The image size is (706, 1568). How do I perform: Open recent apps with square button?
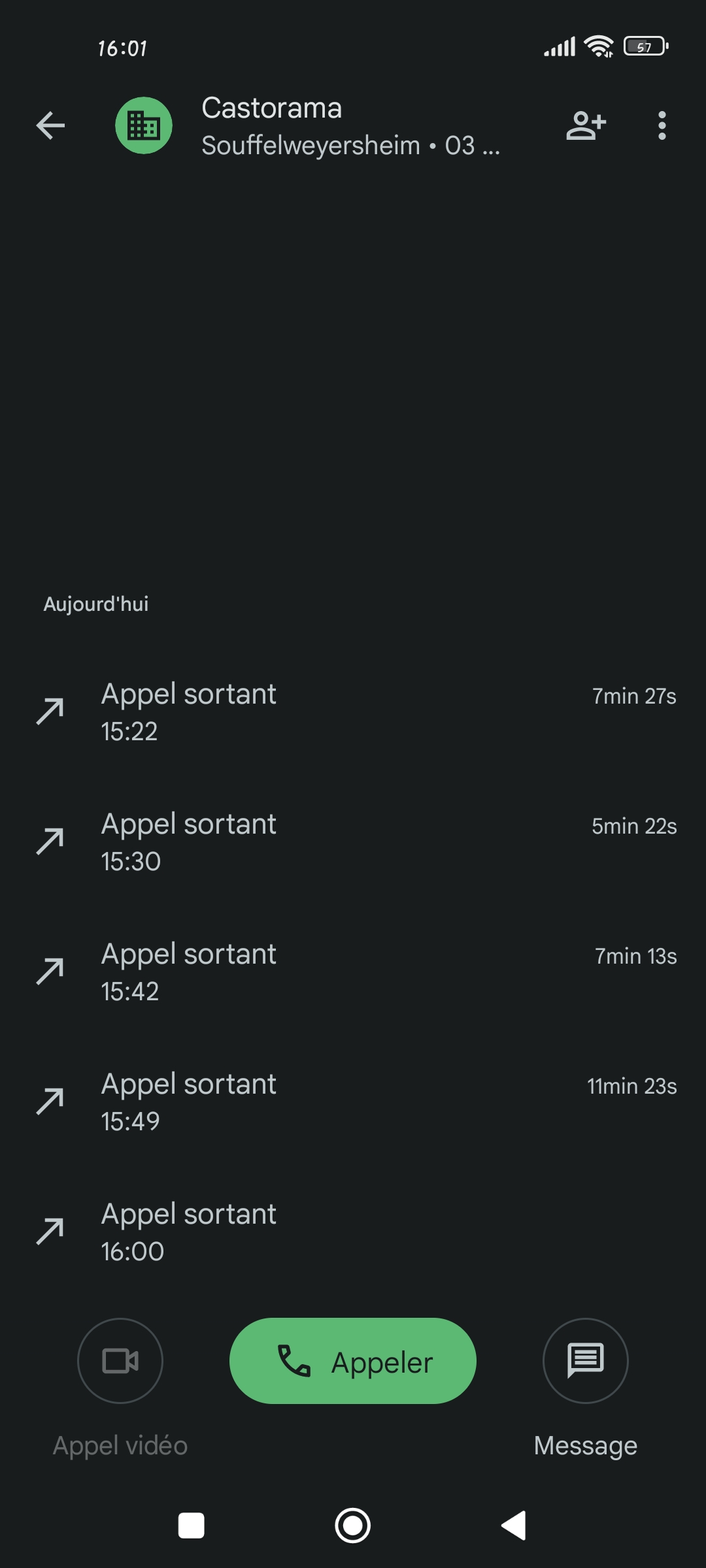192,1526
